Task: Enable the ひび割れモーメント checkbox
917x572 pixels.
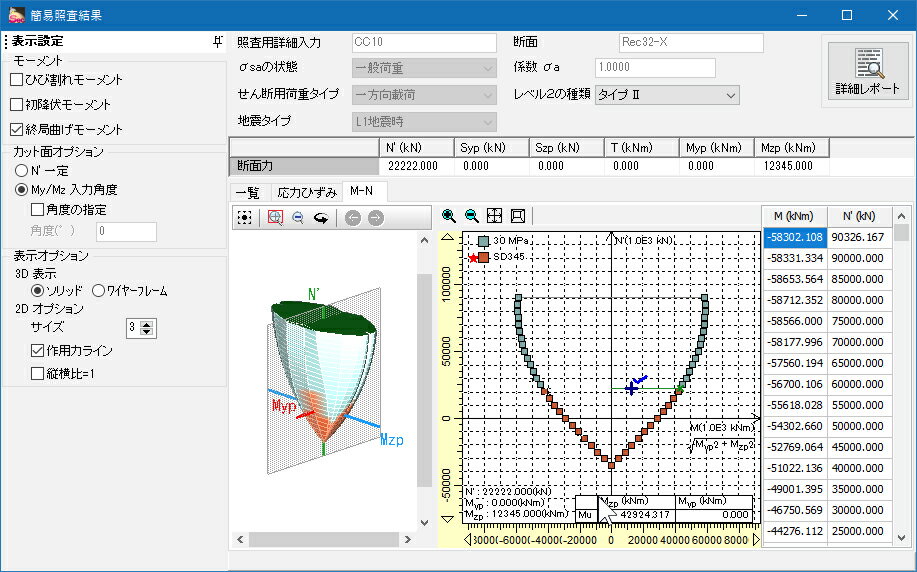Action: coord(16,80)
